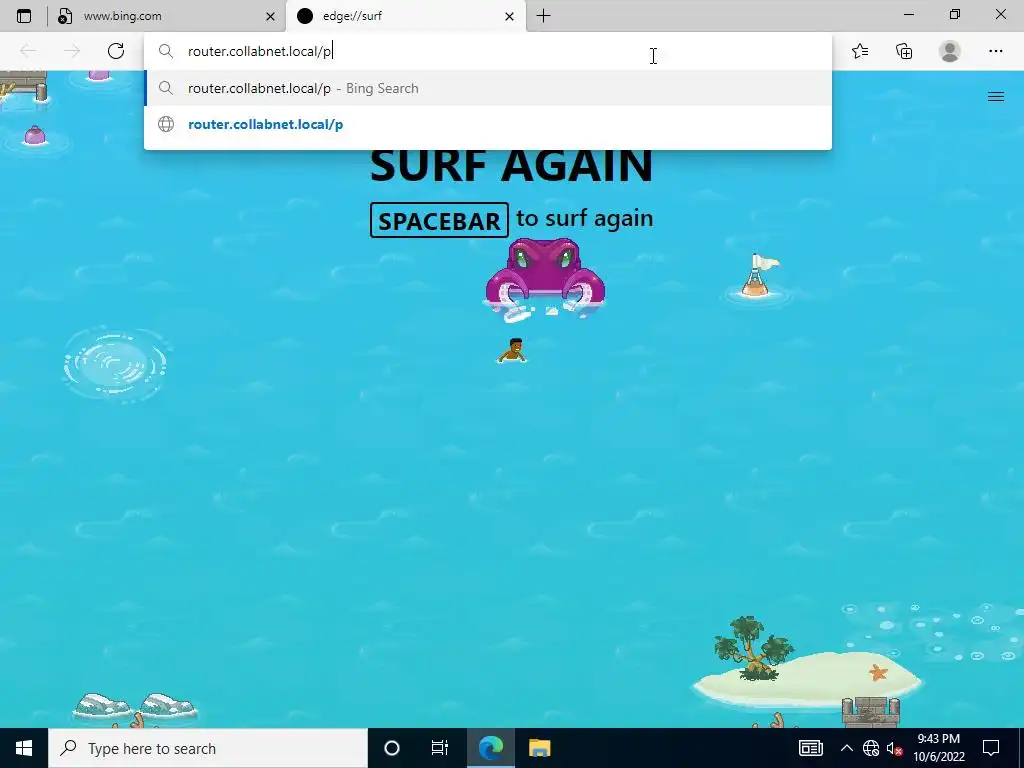Open the router.collabnet.local/p URL suggestion
Viewport: 1024px width, 768px height.
(487, 124)
